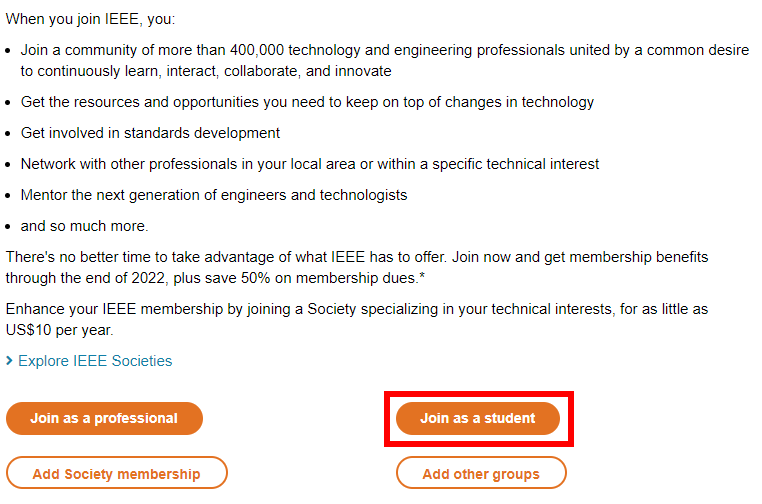762x504 pixels.
Task: Click the "Mentor the next generation" bullet text
Action: 214,195
